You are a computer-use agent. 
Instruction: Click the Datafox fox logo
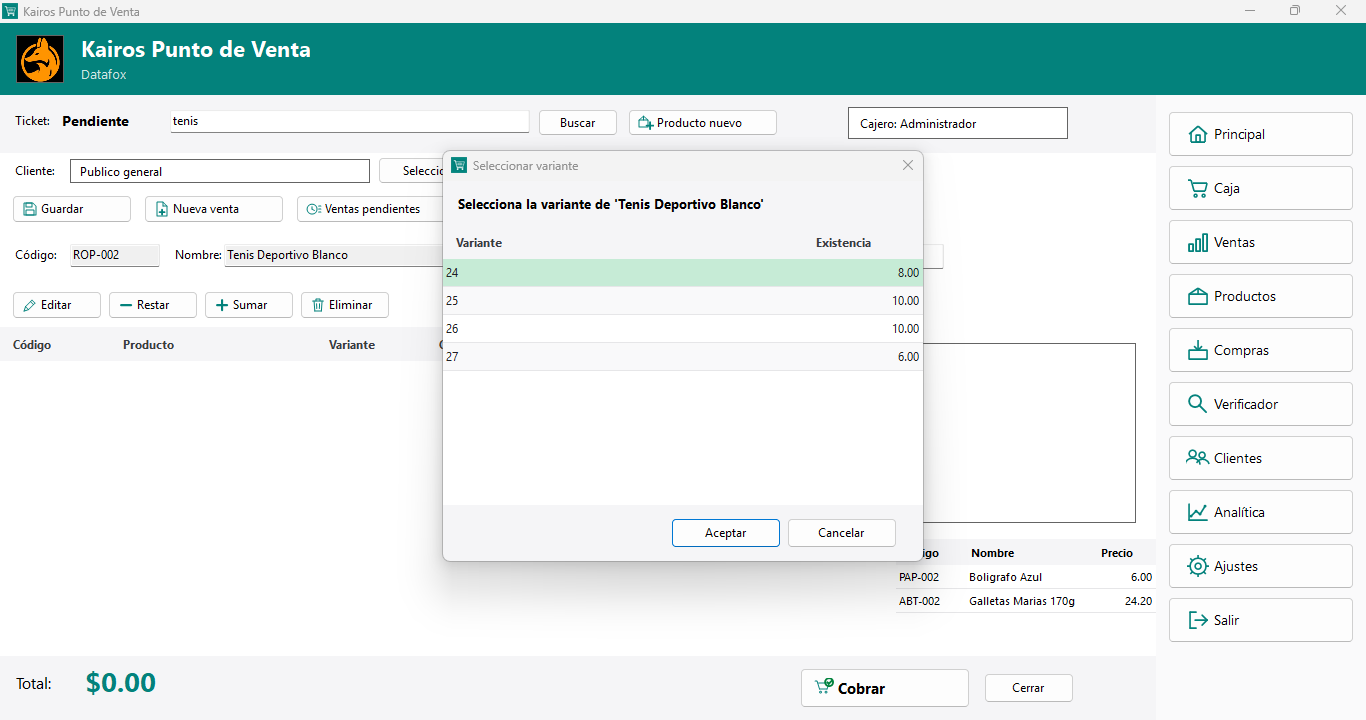[40, 60]
